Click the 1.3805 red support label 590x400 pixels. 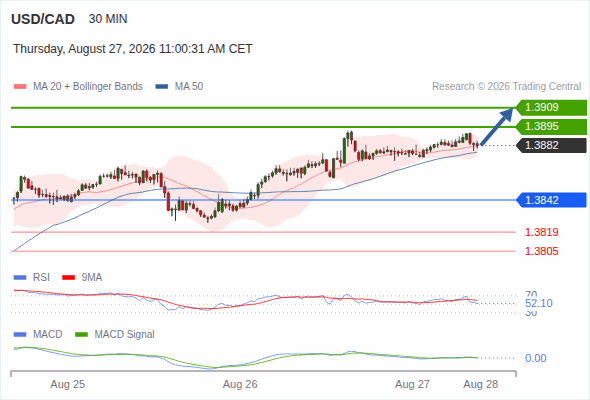[541, 251]
